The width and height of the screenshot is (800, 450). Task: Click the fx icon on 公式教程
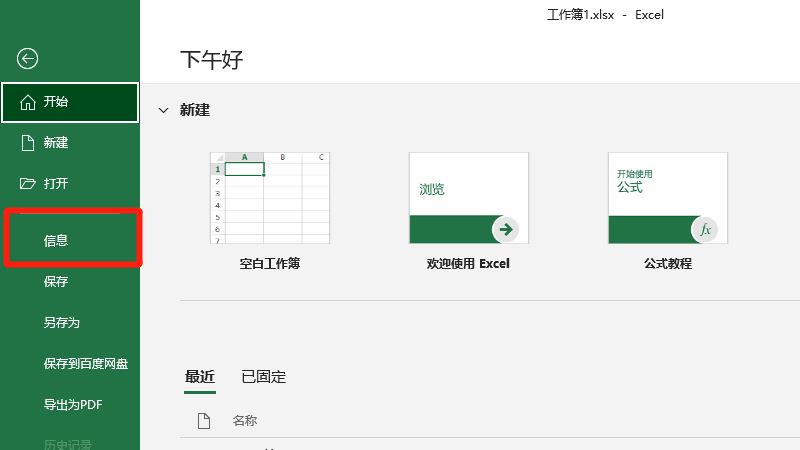[x=704, y=229]
